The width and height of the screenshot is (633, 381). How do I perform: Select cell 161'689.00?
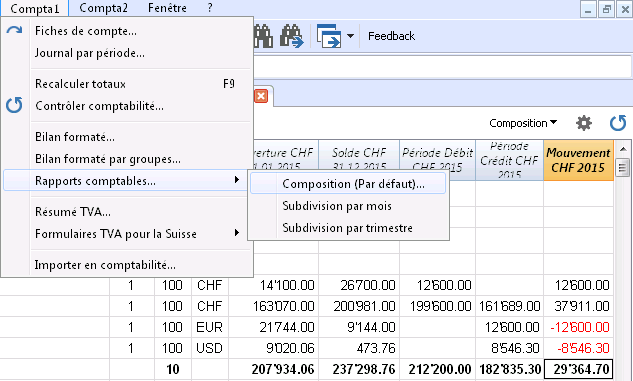(509, 306)
